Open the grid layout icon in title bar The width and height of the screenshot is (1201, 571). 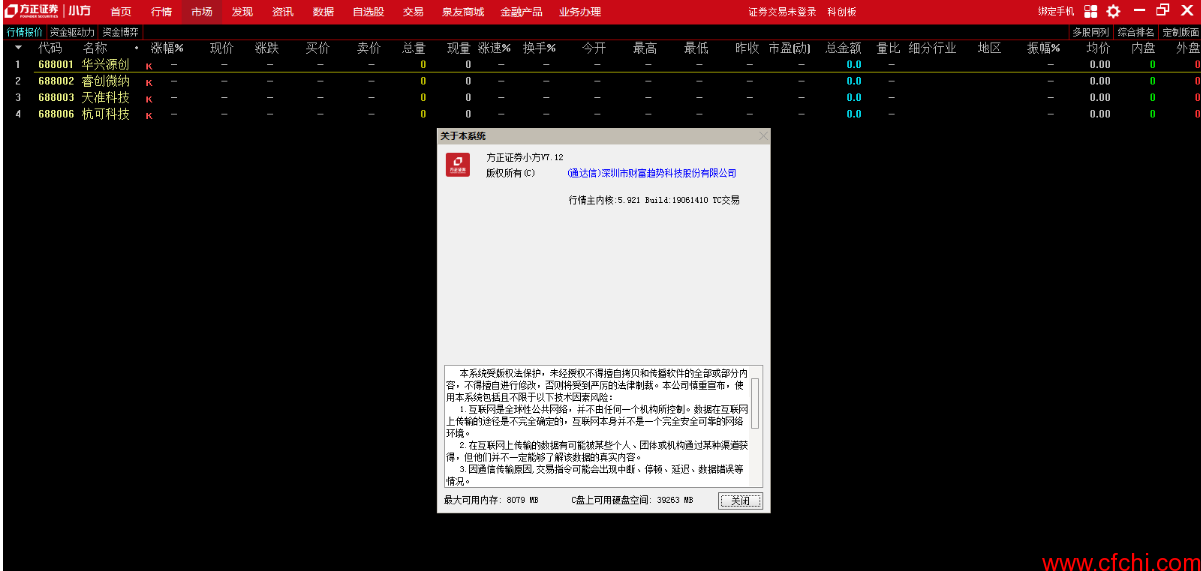coord(1090,11)
